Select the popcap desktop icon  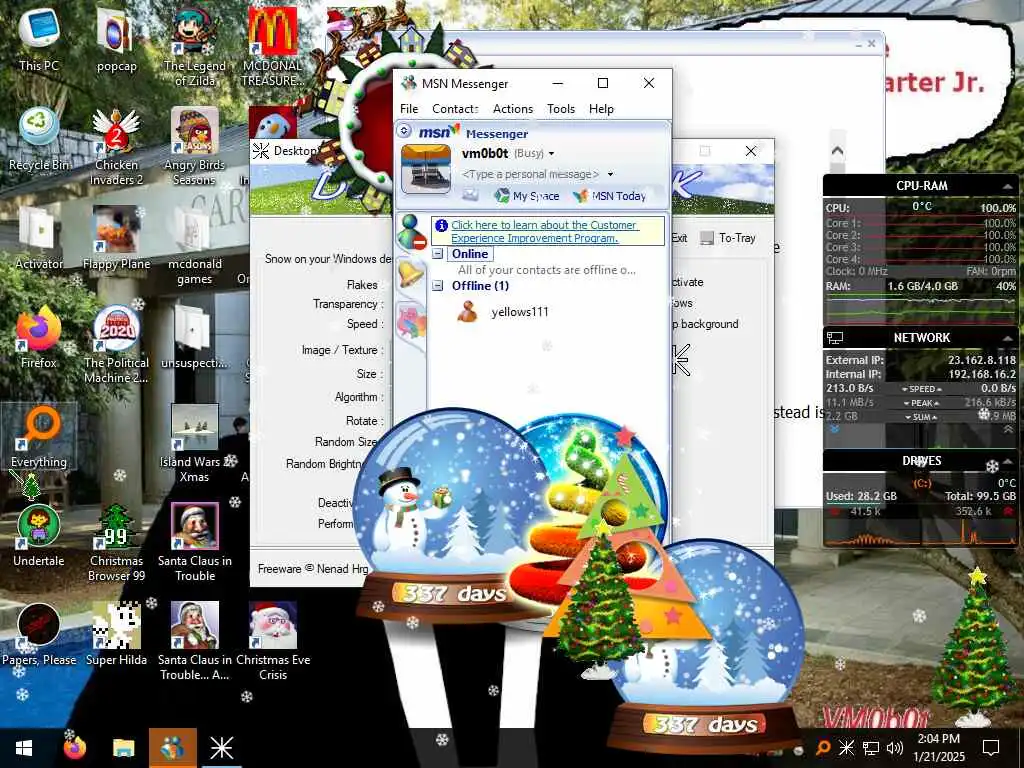116,39
